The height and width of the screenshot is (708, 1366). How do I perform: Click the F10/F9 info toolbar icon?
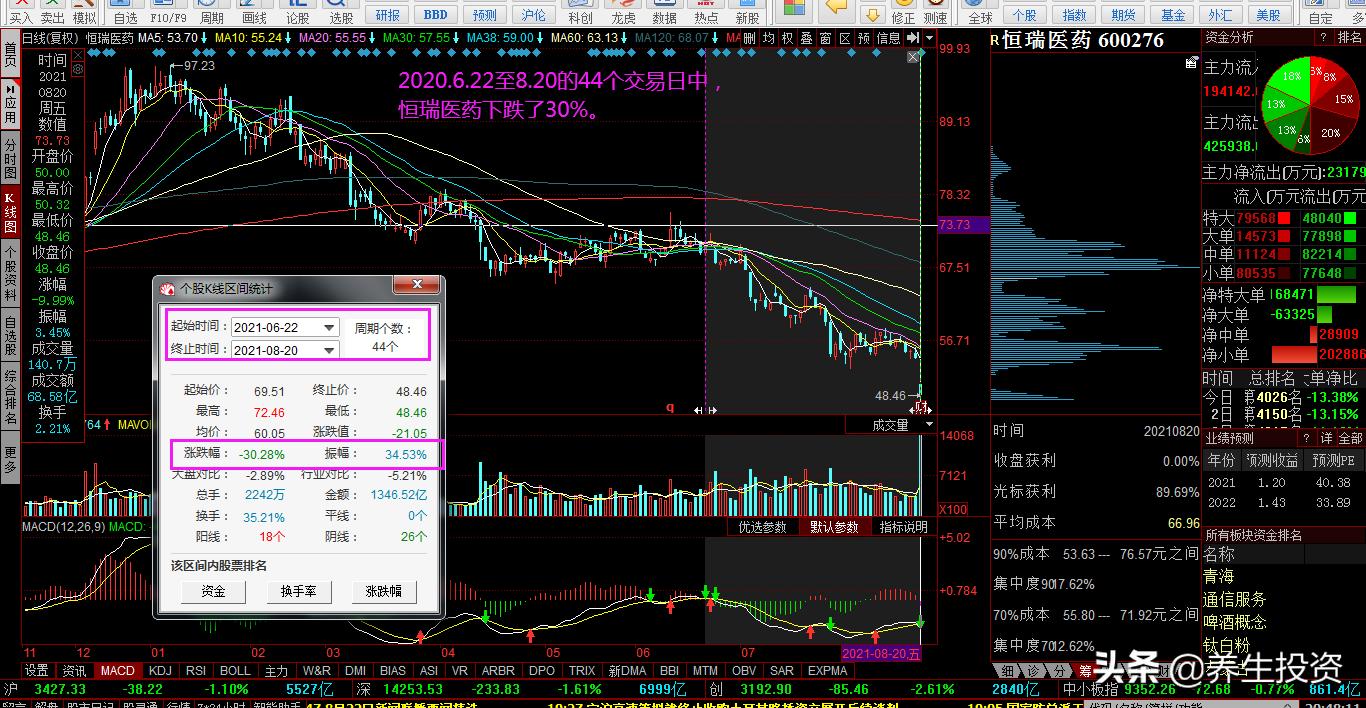(168, 12)
